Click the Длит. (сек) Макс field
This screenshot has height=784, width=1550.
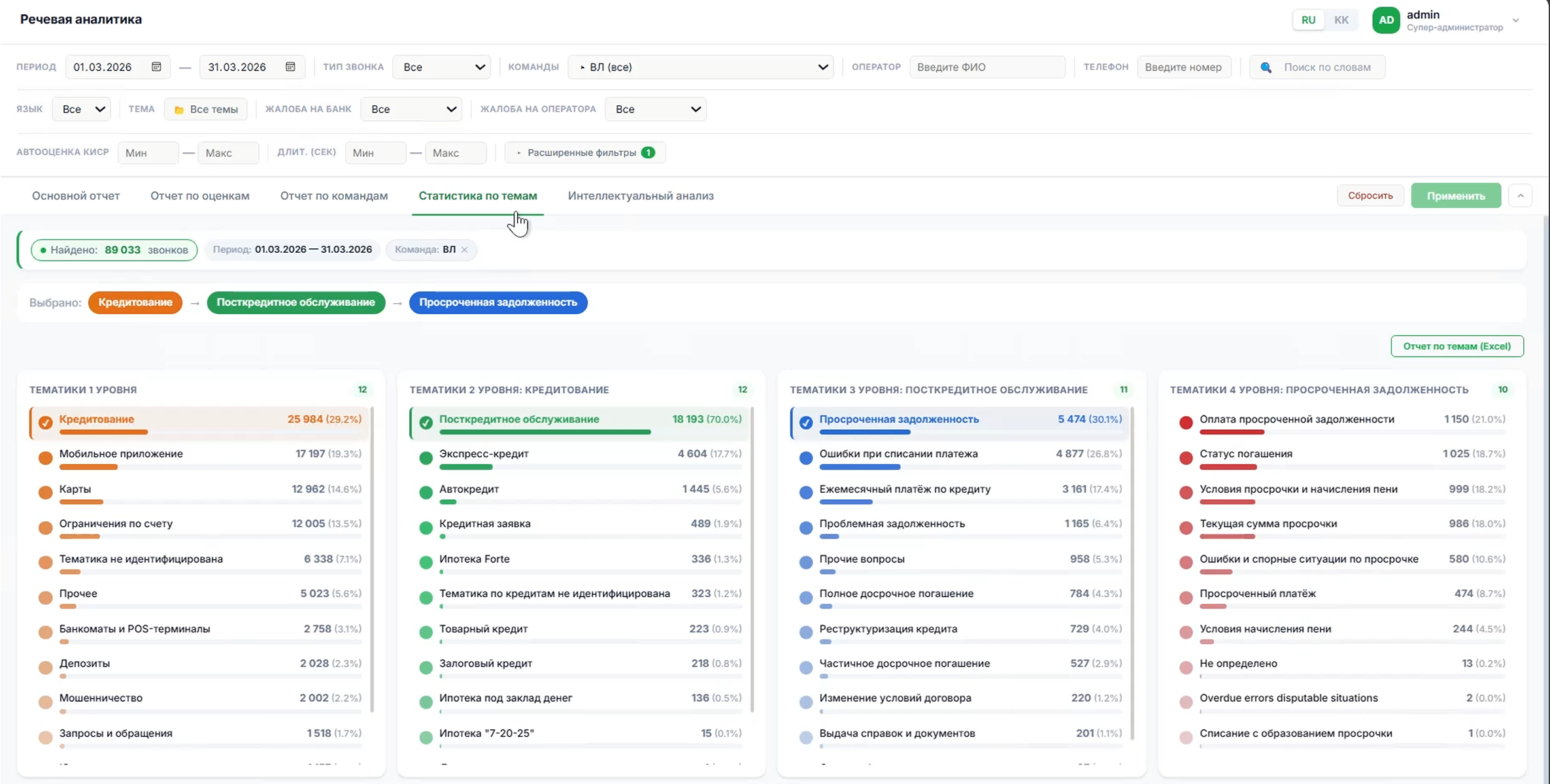[456, 153]
